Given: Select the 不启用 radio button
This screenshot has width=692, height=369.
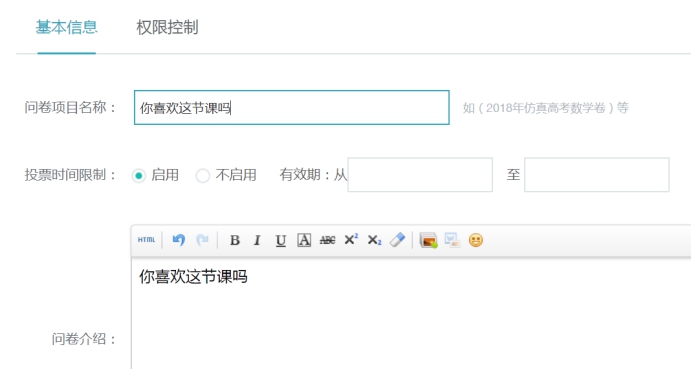Looking at the screenshot, I should 203,176.
